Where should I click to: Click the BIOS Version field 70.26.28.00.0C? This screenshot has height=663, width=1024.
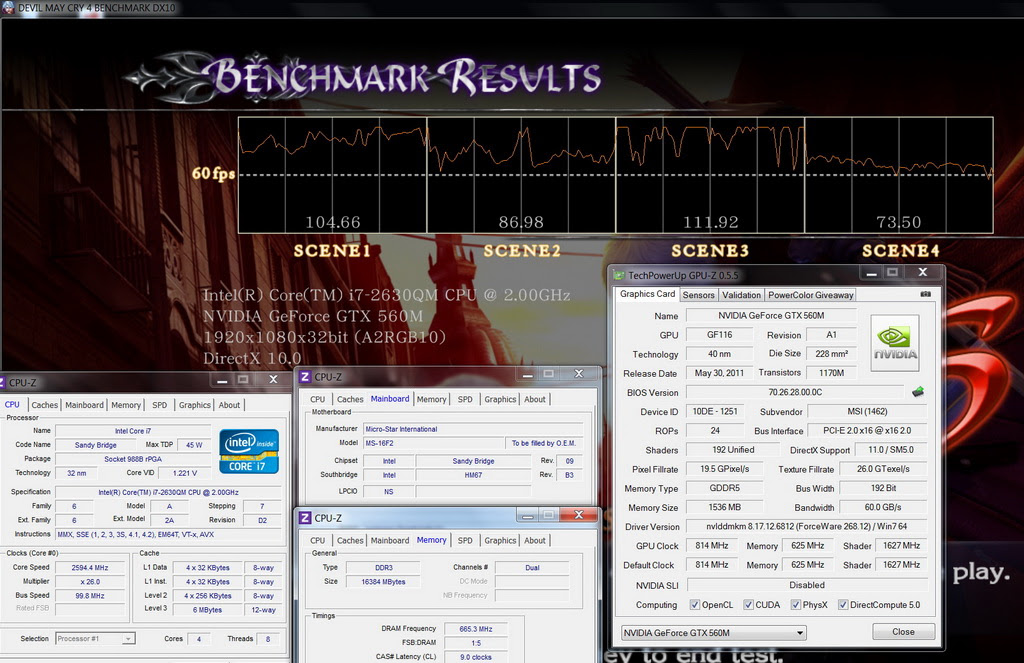tap(795, 392)
